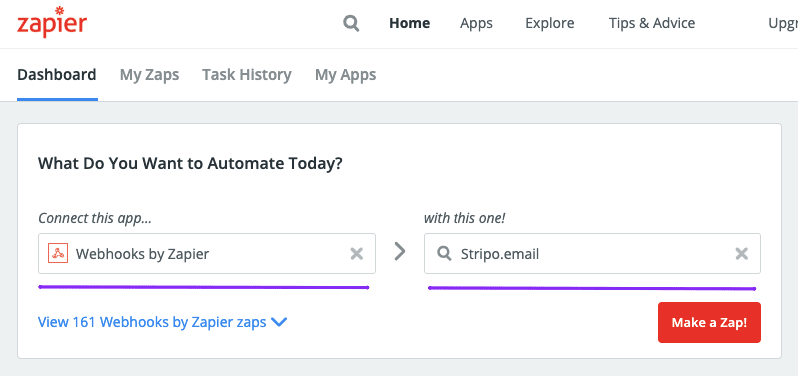Click the magnifier inside the Stripo.email field

pos(444,253)
